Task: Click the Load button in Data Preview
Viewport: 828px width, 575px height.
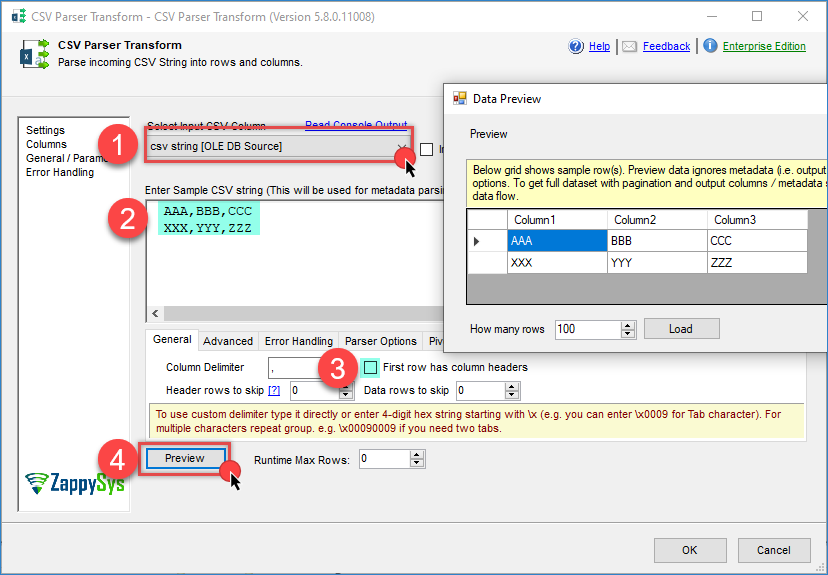Action: pyautogui.click(x=681, y=329)
